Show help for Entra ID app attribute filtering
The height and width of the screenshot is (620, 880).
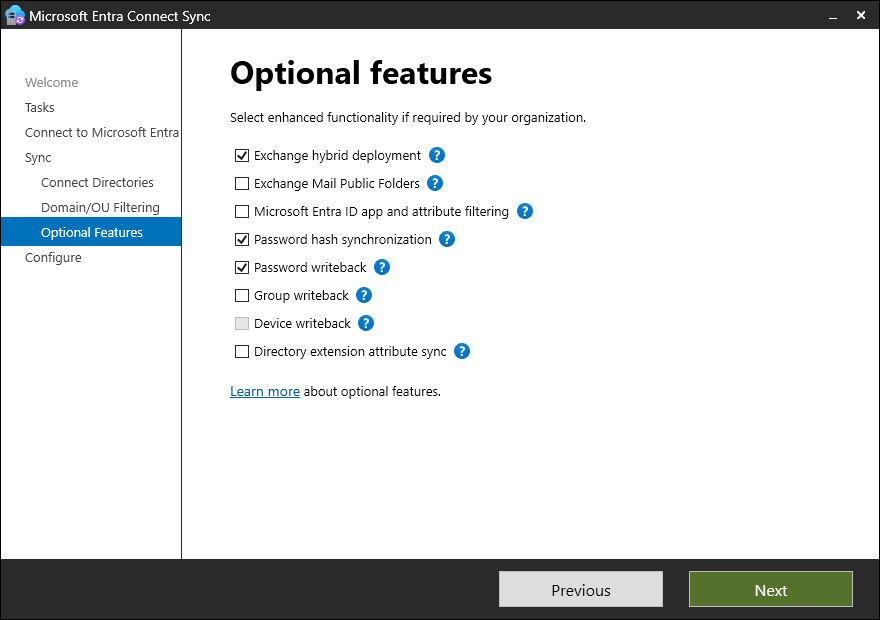[525, 212]
